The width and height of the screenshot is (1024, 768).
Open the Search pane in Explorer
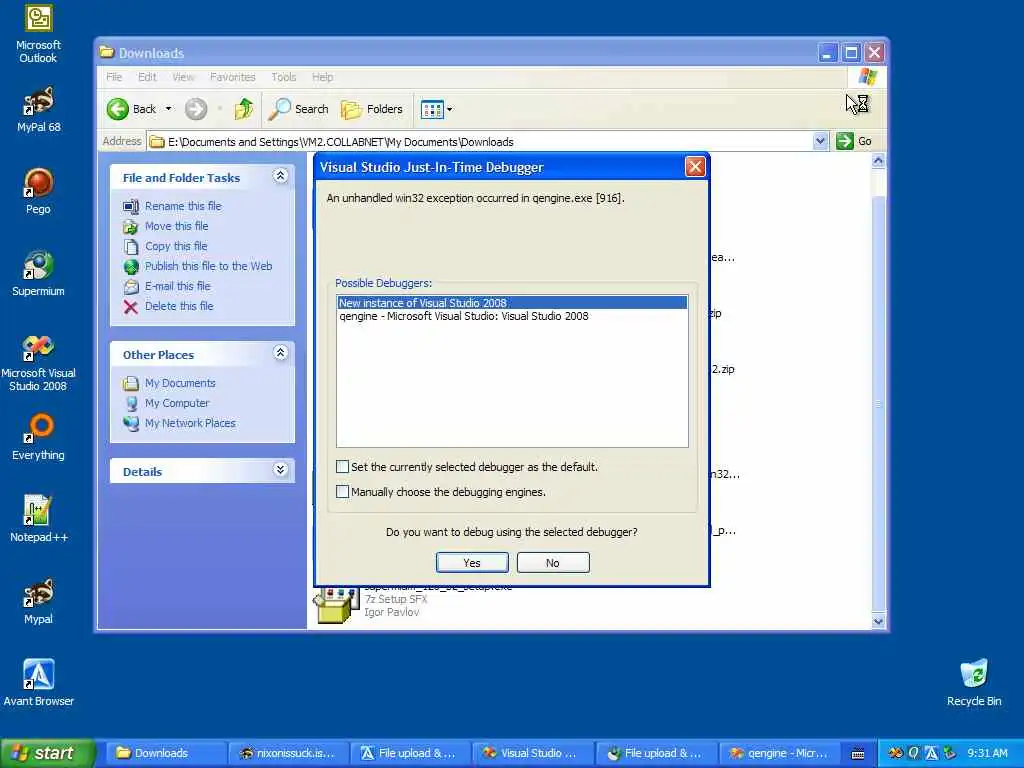(298, 109)
